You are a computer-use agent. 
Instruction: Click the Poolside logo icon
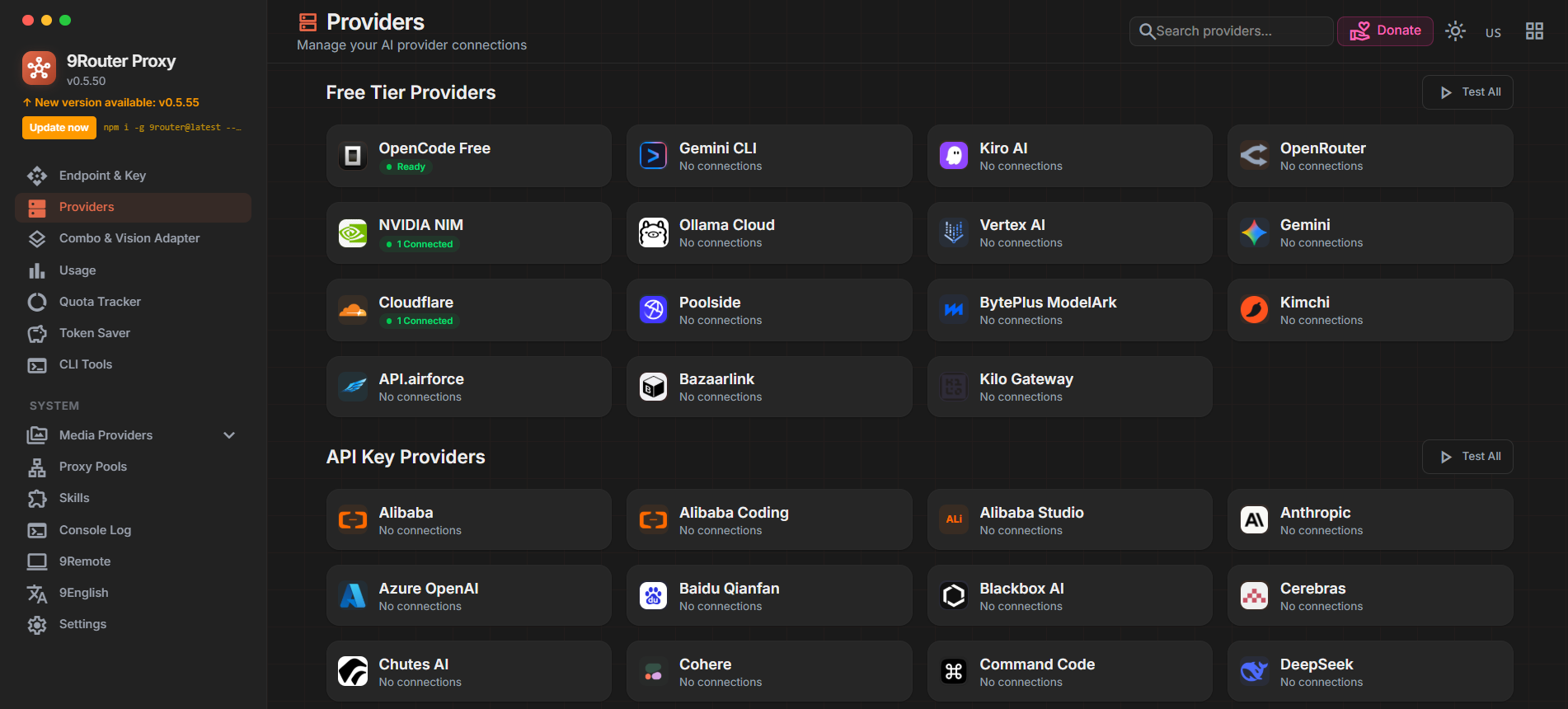[x=654, y=310]
